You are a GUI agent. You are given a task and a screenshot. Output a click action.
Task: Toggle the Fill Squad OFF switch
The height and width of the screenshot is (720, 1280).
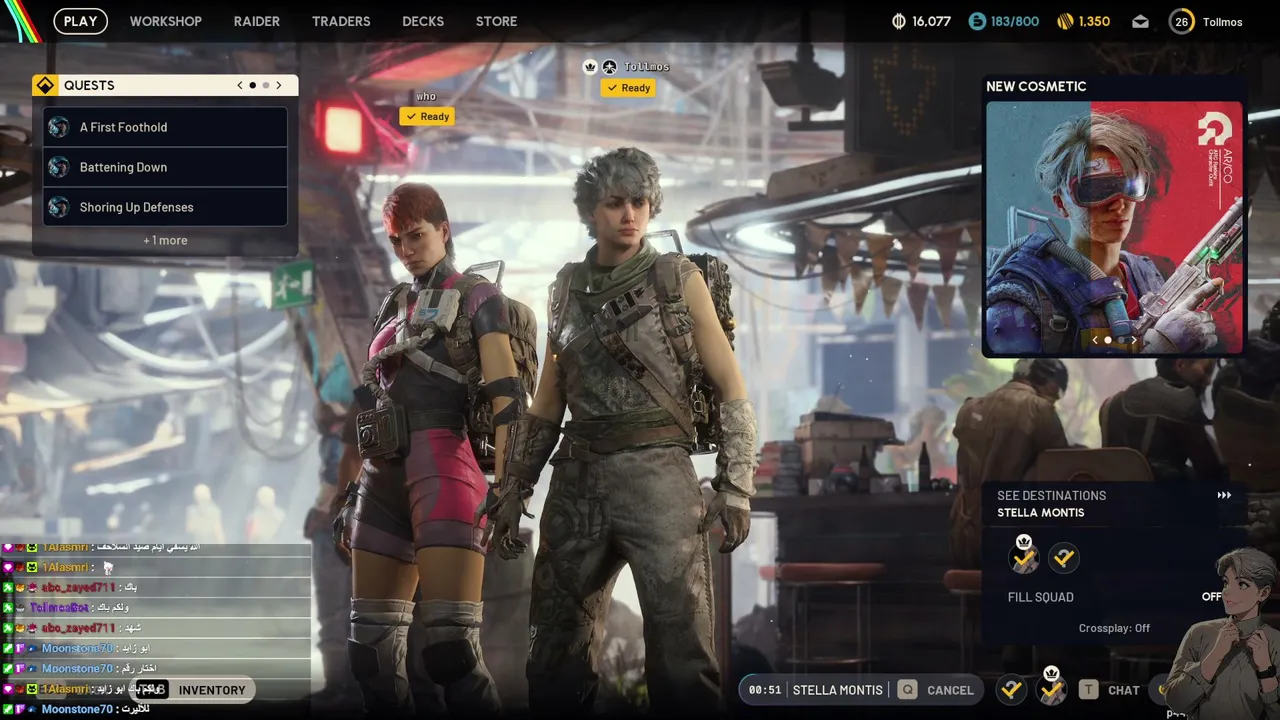pyautogui.click(x=1211, y=597)
